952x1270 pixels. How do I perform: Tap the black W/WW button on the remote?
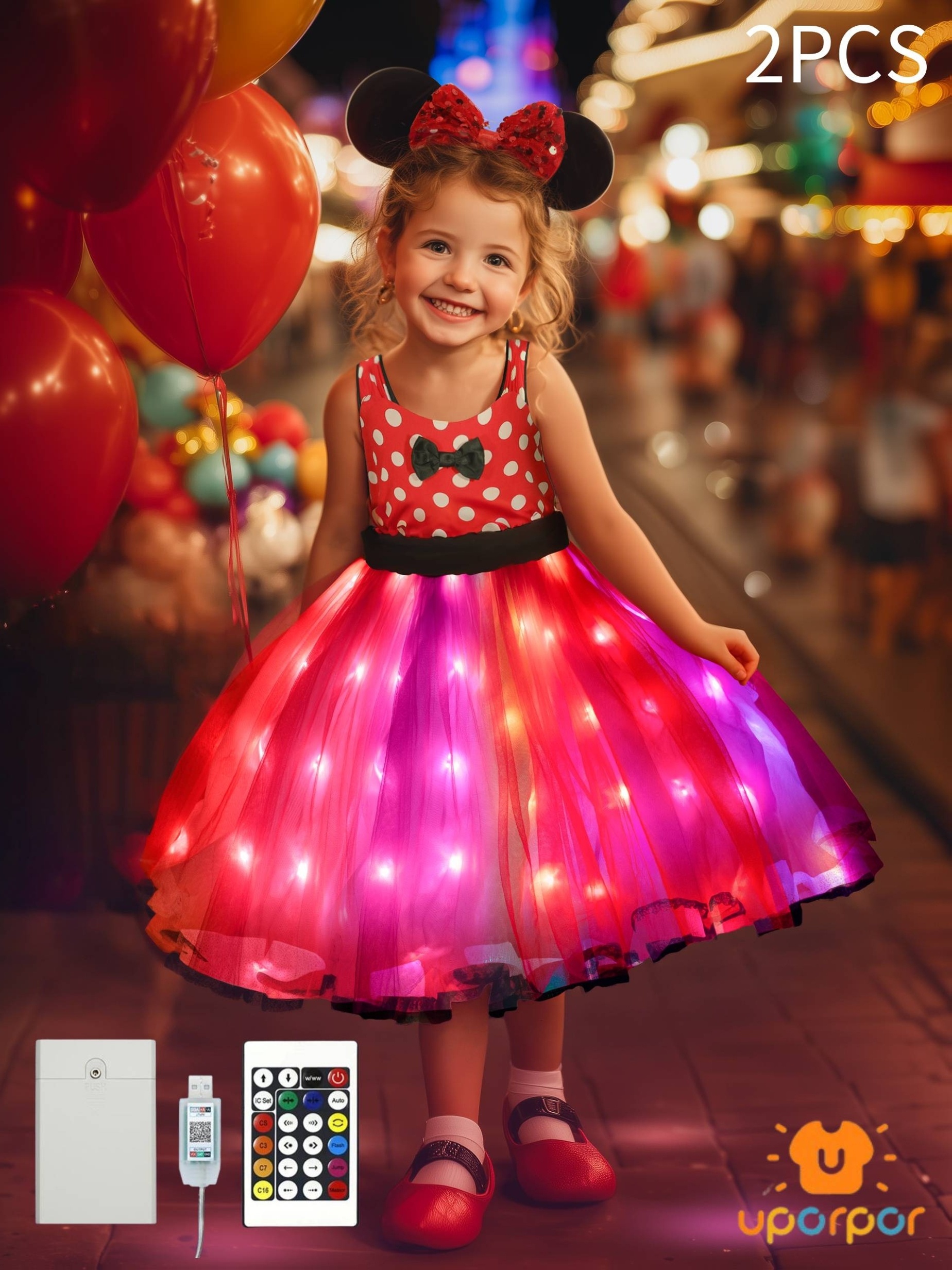(x=313, y=1078)
